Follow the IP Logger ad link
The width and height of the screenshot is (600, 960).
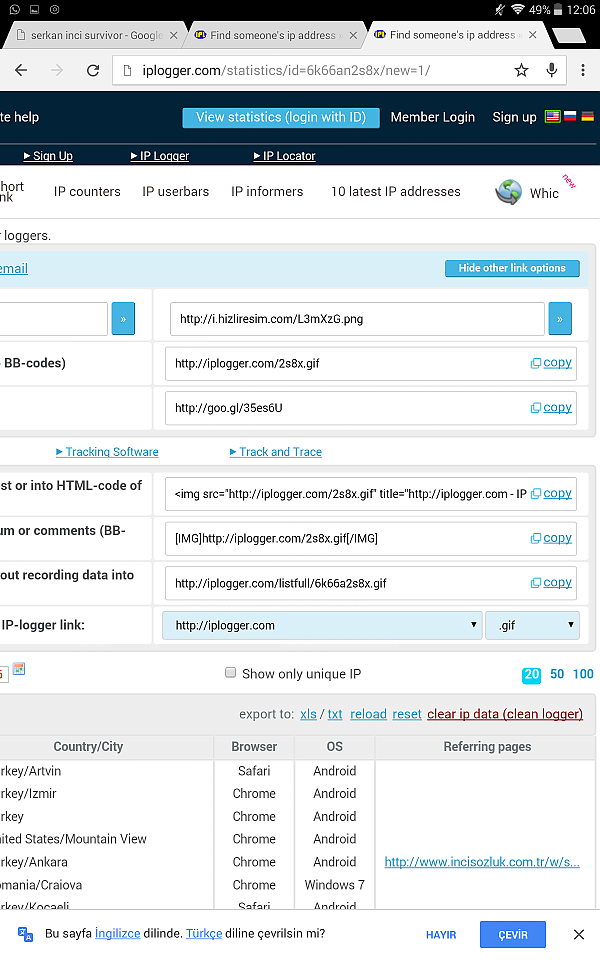160,156
